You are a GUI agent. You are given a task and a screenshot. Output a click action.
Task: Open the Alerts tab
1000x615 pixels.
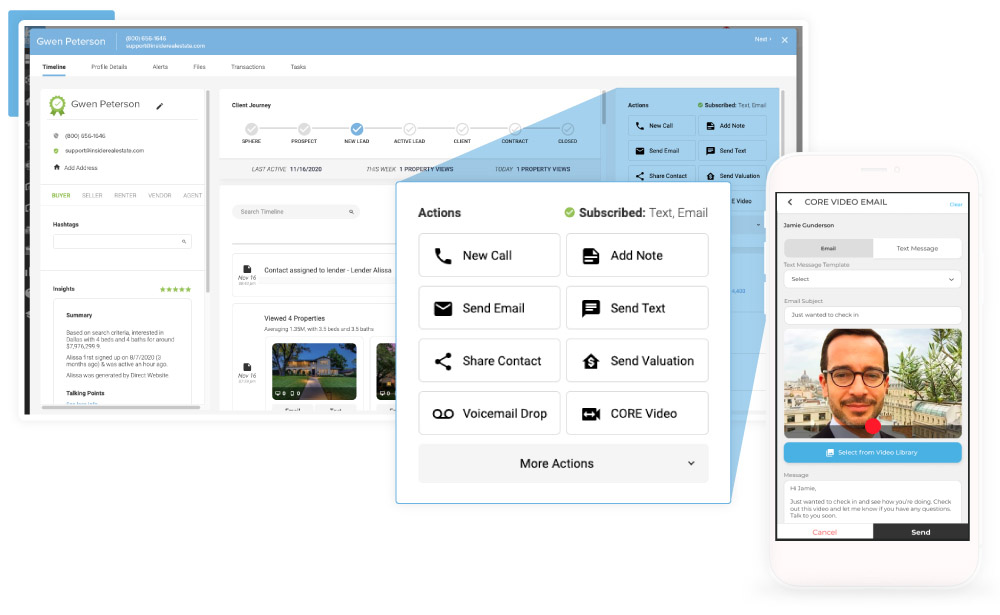(160, 67)
